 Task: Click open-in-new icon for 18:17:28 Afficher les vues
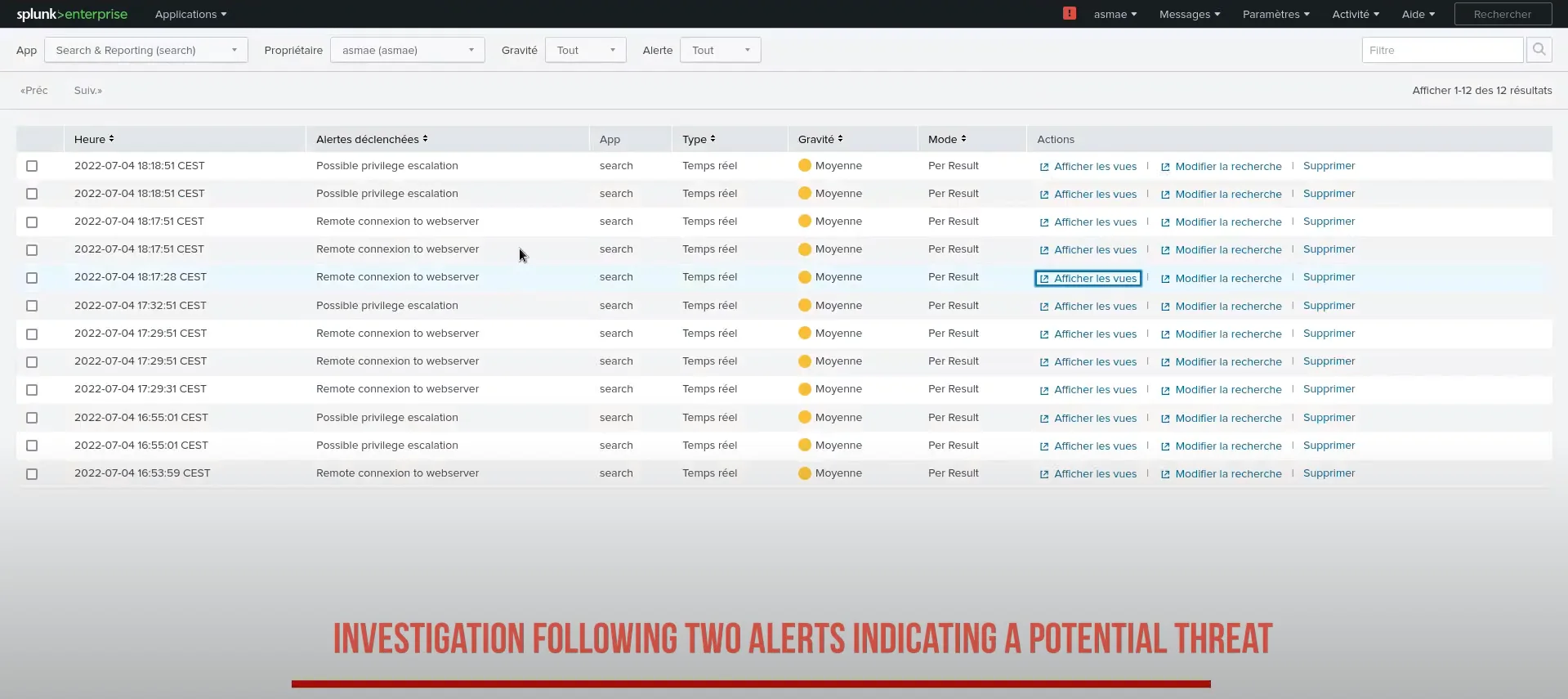click(x=1044, y=279)
